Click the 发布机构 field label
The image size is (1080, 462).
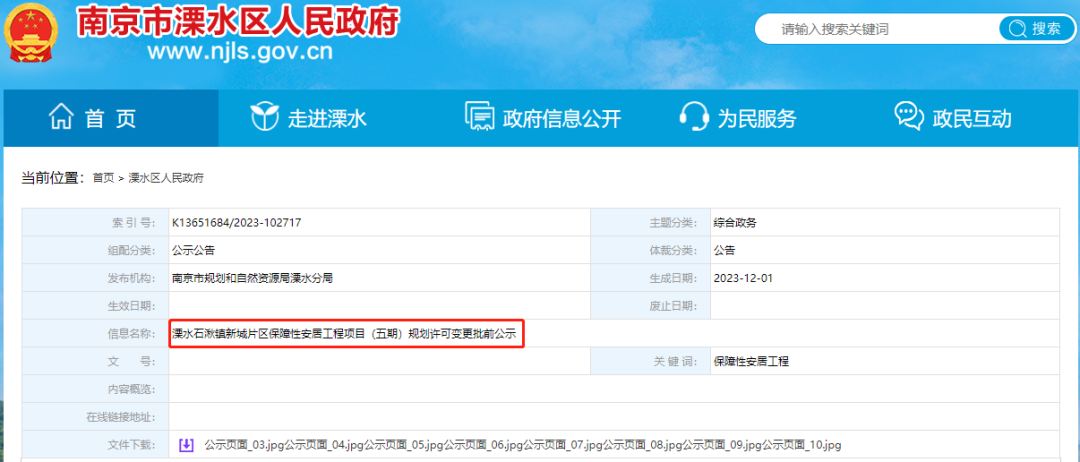click(x=133, y=278)
